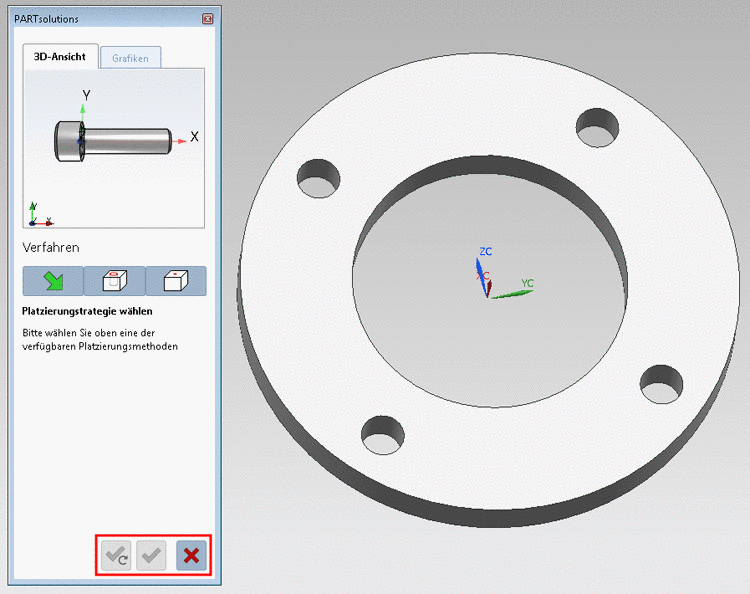Click the apply and repeat checkmark button
This screenshot has width=750, height=594.
(x=116, y=556)
